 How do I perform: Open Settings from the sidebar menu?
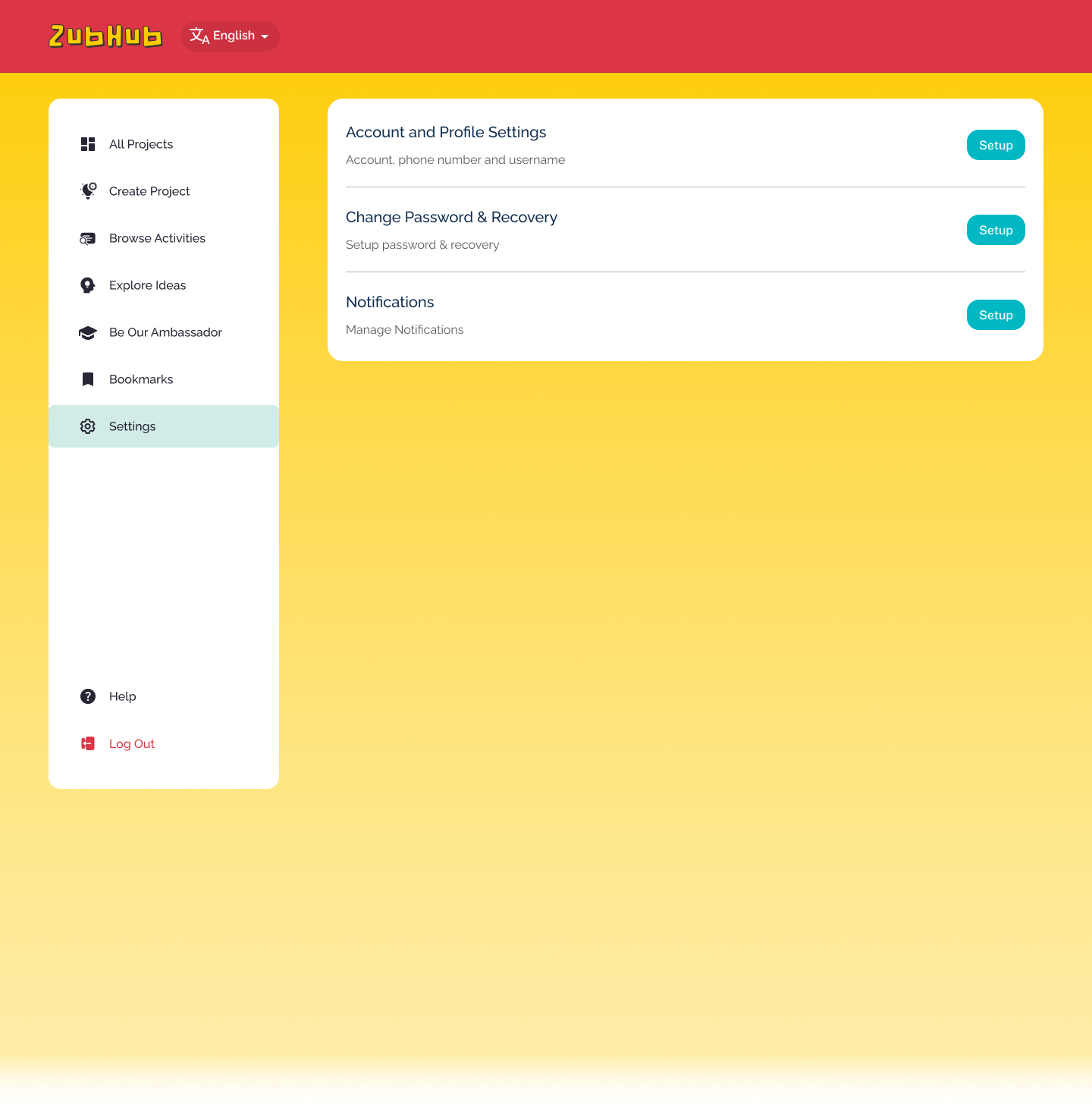tap(132, 426)
